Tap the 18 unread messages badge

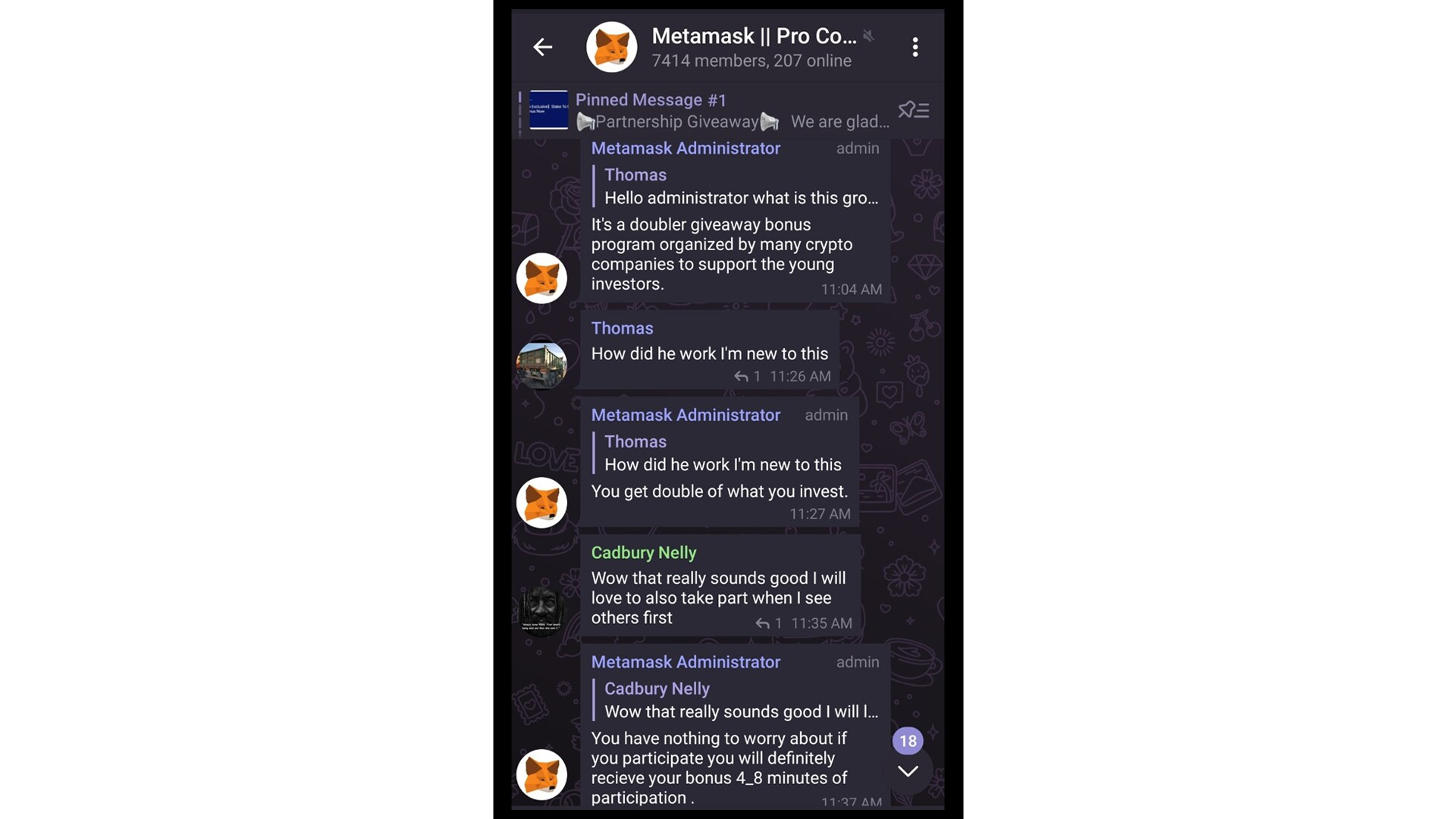click(x=908, y=741)
